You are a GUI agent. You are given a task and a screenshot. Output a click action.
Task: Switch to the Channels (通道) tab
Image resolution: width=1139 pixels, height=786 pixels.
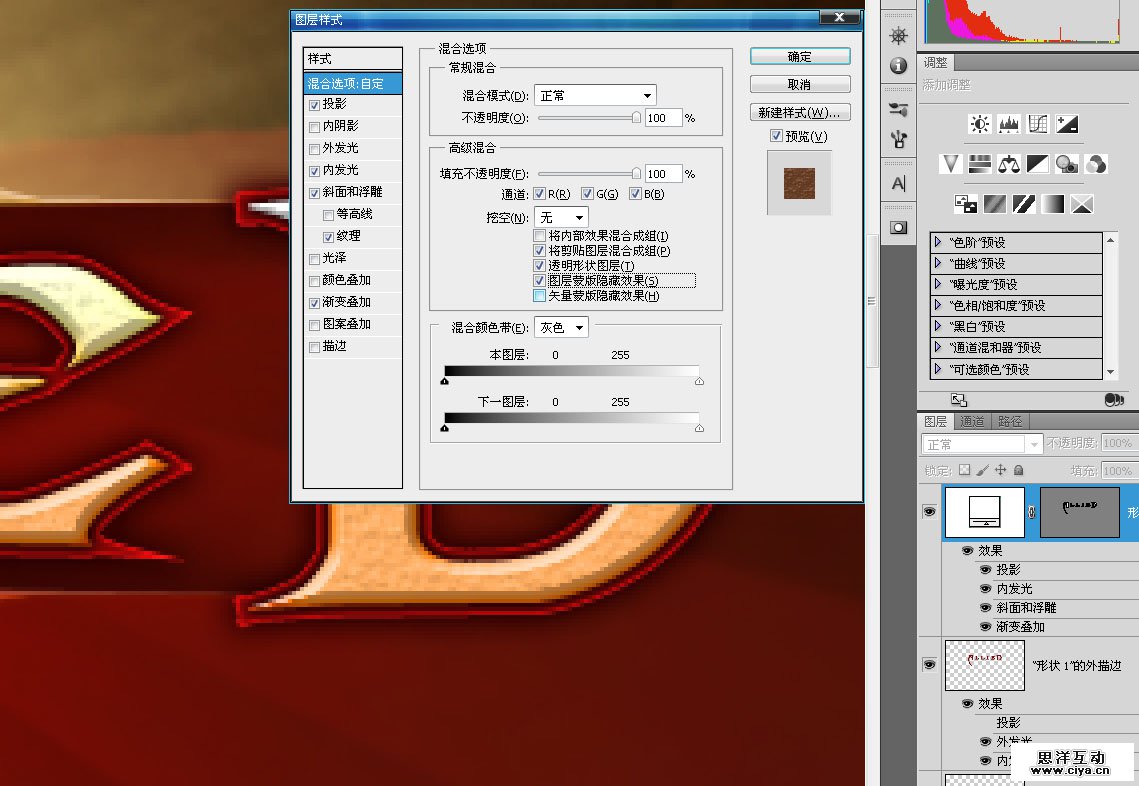pyautogui.click(x=973, y=421)
